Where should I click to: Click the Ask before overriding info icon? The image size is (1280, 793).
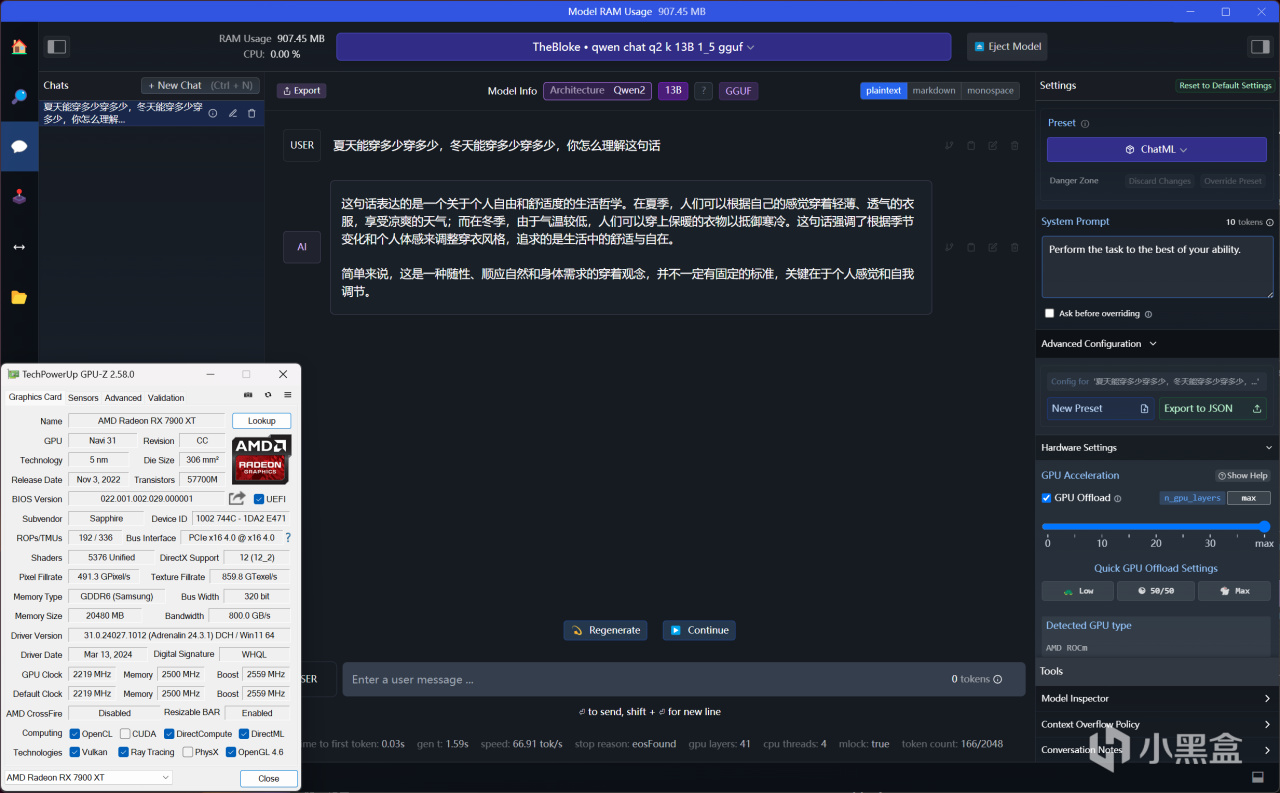click(x=1148, y=314)
